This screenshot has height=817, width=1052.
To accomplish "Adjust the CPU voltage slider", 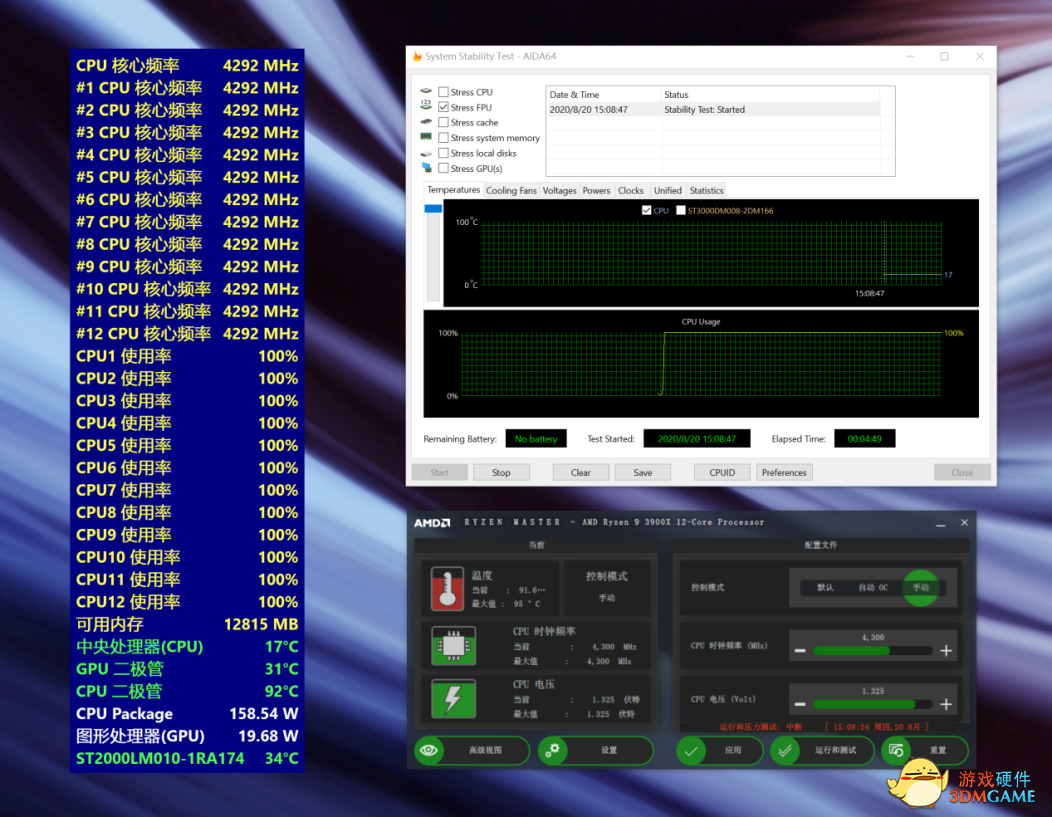I will (x=873, y=704).
